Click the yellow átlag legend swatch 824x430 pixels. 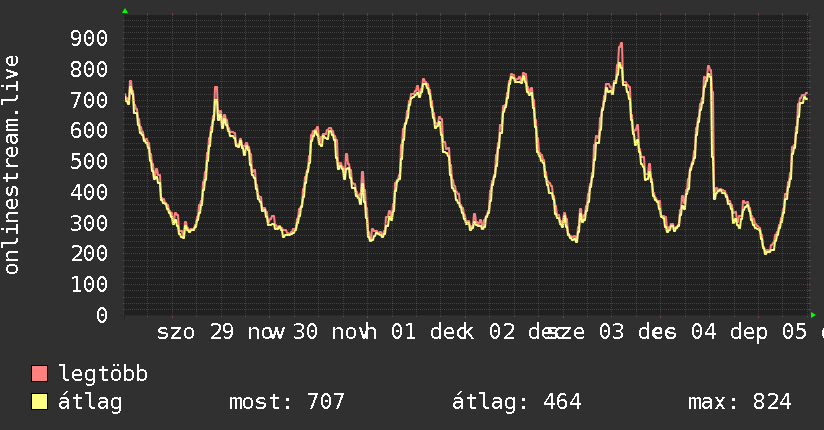(x=39, y=402)
